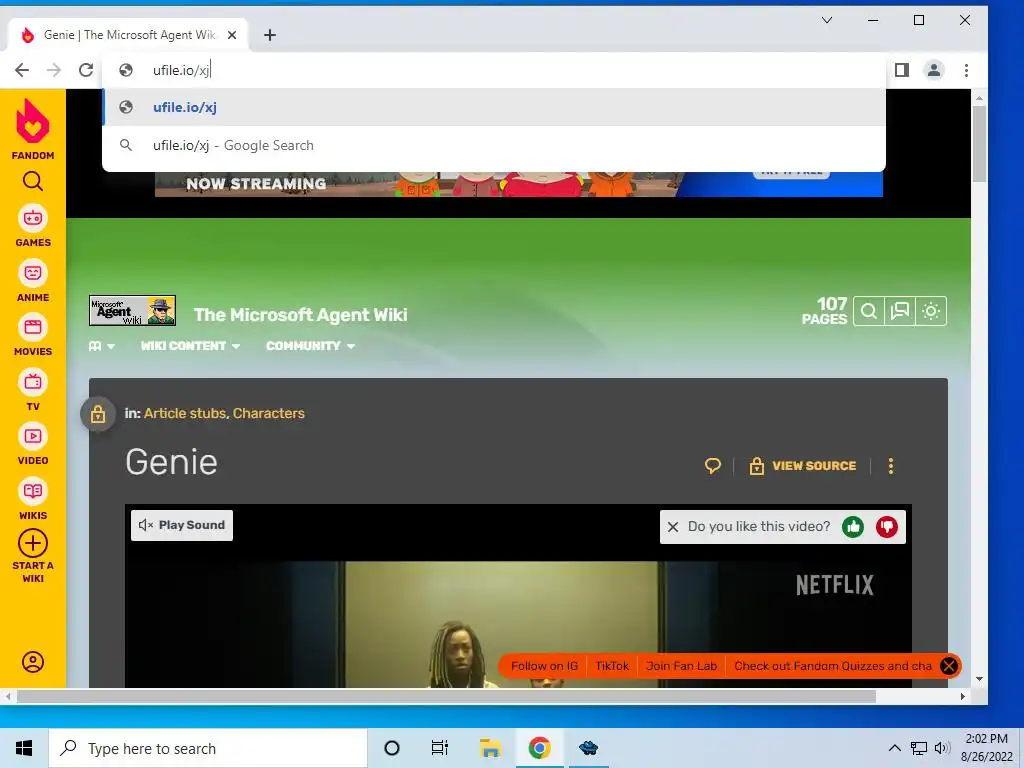Go to the TV section in sidebar
Image resolution: width=1024 pixels, height=768 pixels.
coord(33,390)
